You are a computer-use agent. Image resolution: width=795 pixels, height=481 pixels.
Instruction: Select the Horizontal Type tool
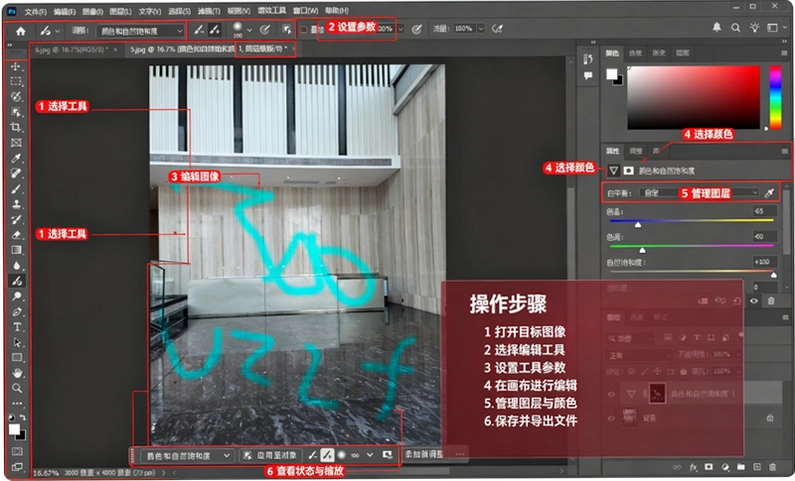pyautogui.click(x=16, y=327)
